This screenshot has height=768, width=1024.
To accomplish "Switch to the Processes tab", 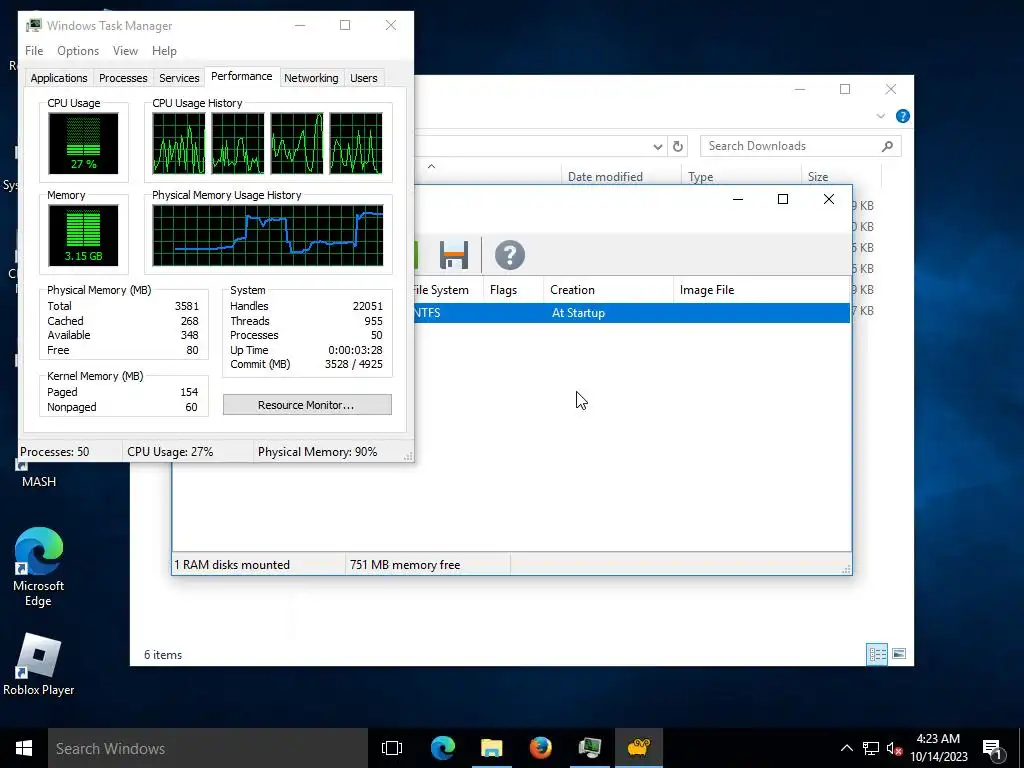I will [x=123, y=78].
